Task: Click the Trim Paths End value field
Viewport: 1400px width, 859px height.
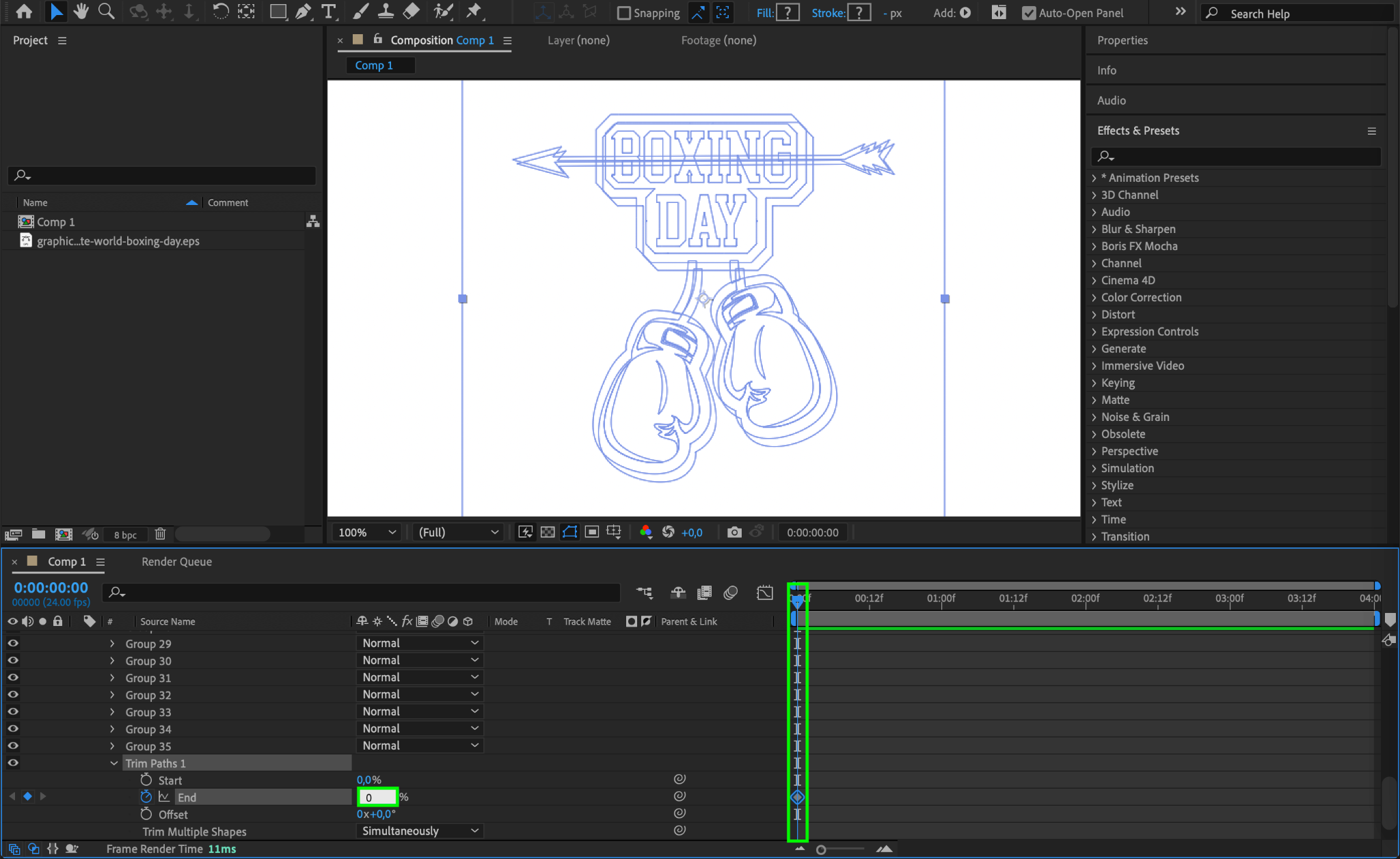Action: point(377,797)
